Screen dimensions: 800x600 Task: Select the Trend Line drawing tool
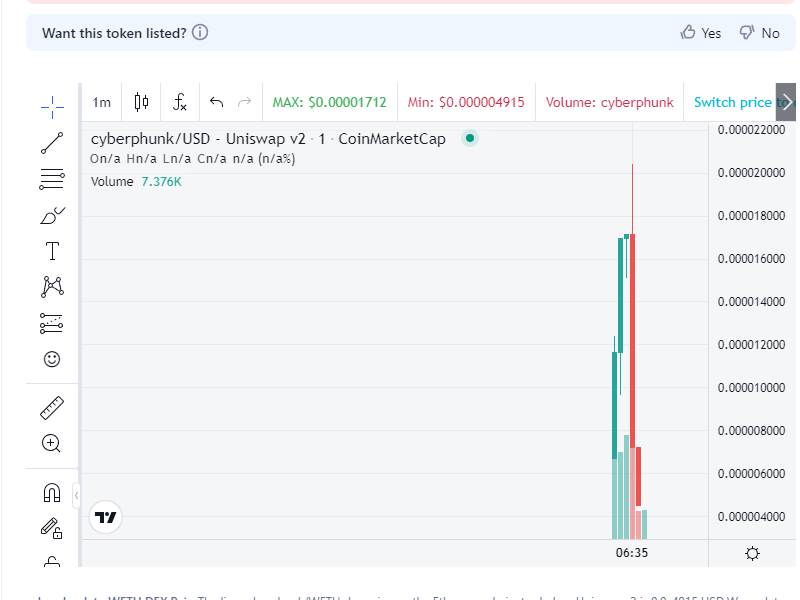[51, 142]
